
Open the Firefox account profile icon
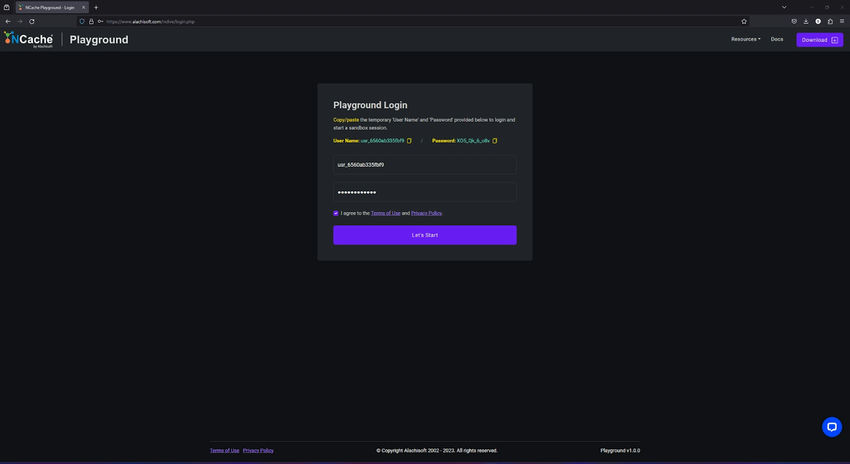pyautogui.click(x=818, y=22)
